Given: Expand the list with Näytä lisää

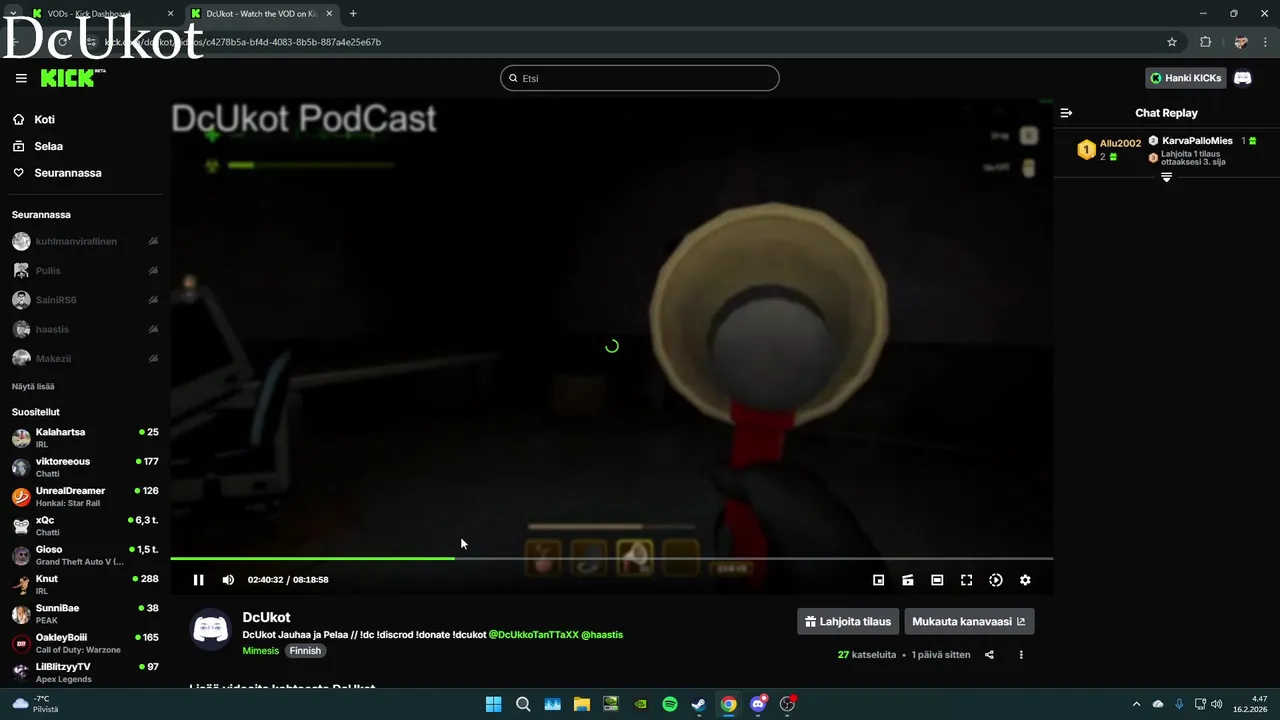Looking at the screenshot, I should tap(33, 386).
